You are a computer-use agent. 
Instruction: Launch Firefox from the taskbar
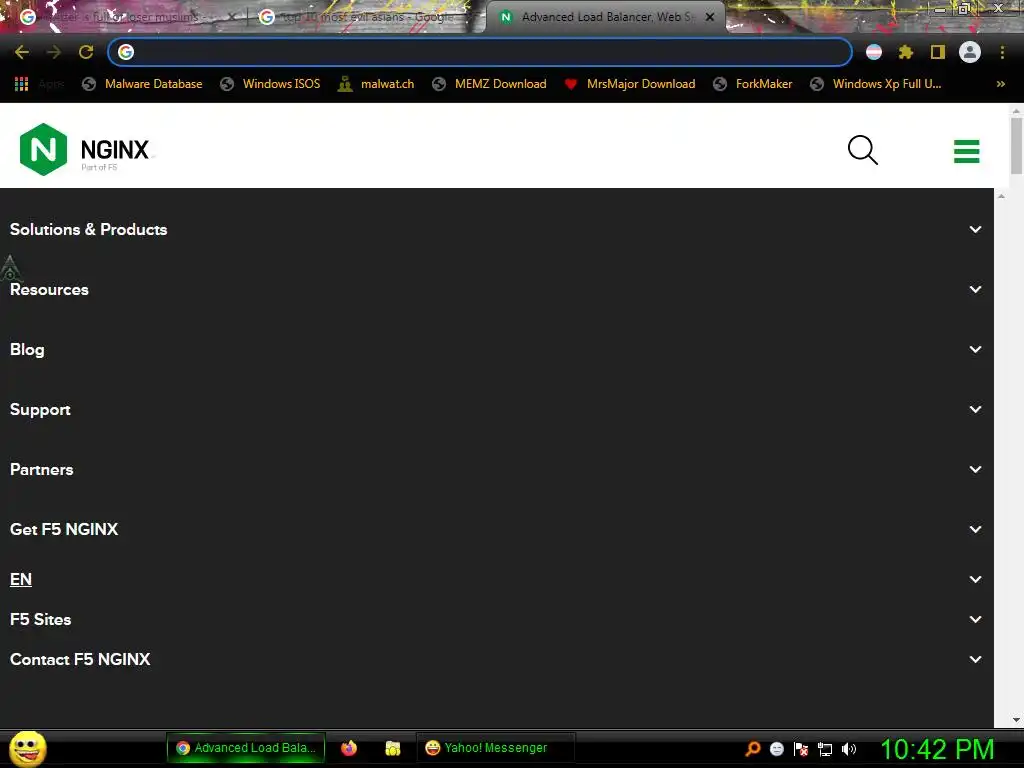tap(349, 748)
